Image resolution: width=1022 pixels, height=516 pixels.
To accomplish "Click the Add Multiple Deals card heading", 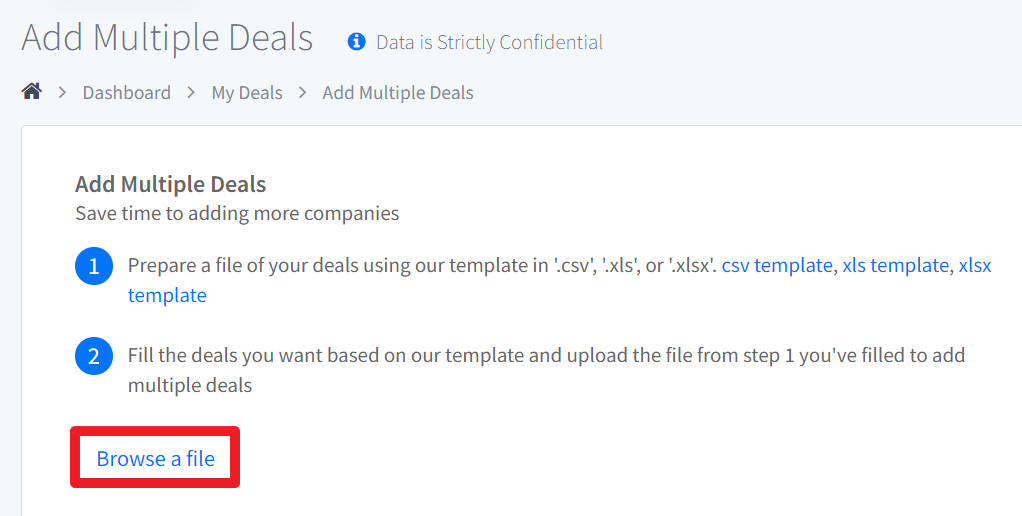I will [x=171, y=184].
